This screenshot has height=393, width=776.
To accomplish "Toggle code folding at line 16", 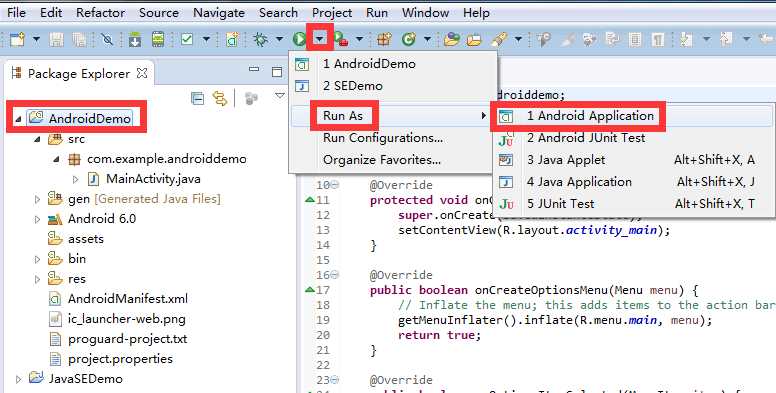I will pos(335,275).
